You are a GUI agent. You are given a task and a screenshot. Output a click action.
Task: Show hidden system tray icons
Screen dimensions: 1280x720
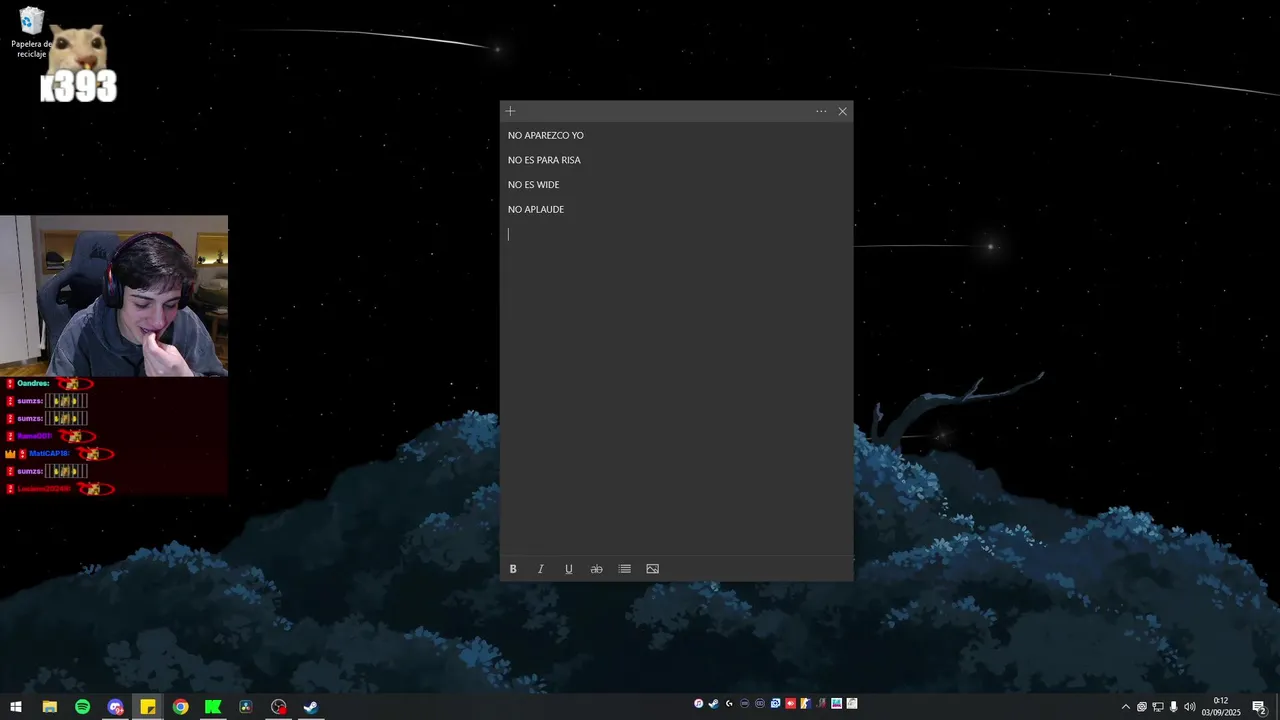pyautogui.click(x=1126, y=707)
